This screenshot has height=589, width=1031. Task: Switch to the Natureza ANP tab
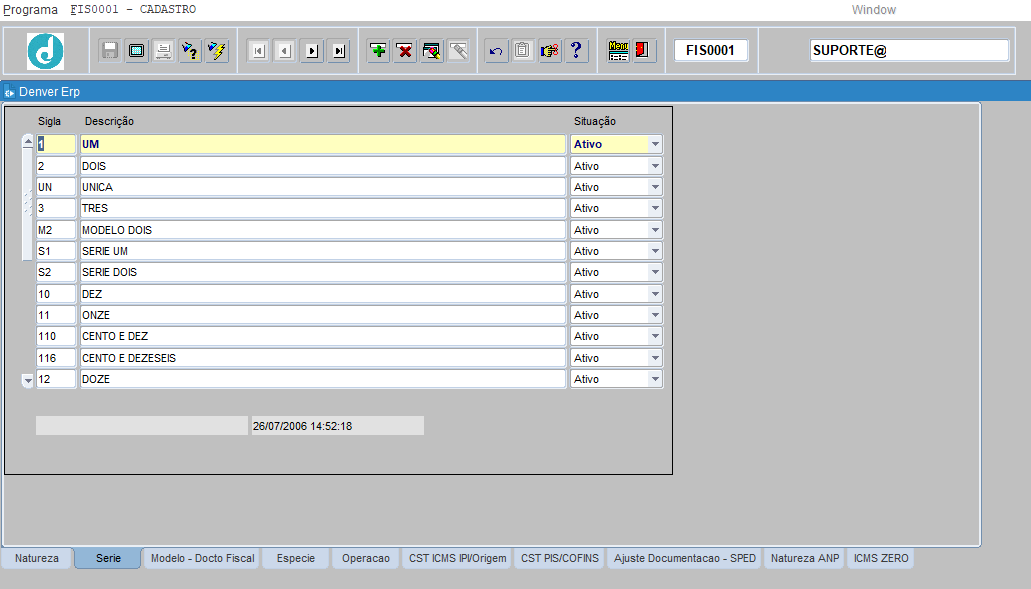[x=805, y=558]
